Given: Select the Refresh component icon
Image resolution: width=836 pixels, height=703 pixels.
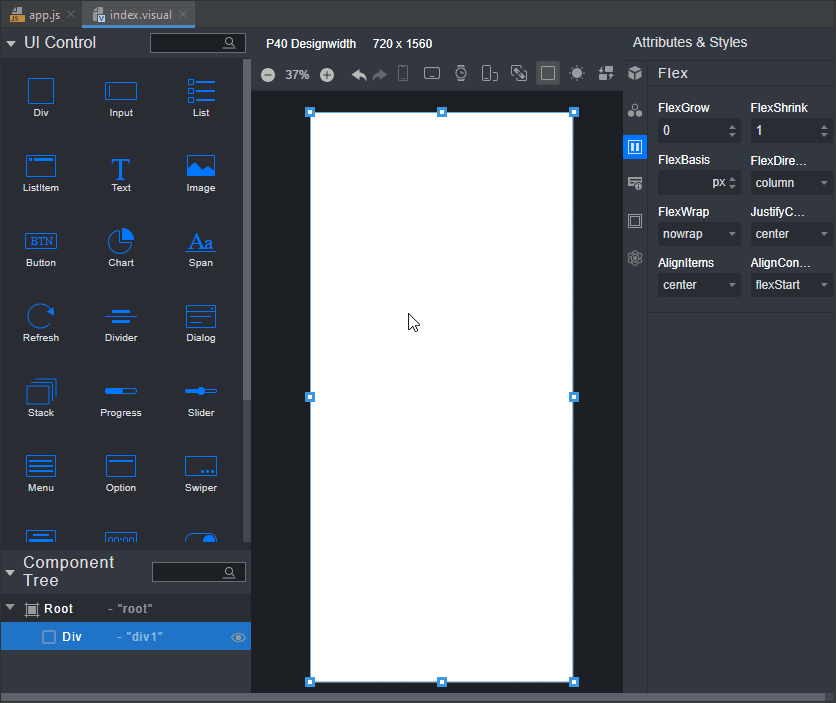Looking at the screenshot, I should [x=41, y=316].
